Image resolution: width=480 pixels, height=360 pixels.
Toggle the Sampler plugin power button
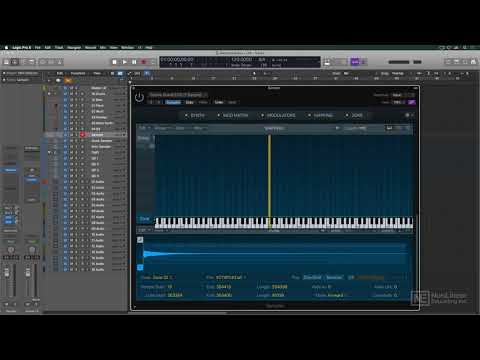[x=139, y=97]
